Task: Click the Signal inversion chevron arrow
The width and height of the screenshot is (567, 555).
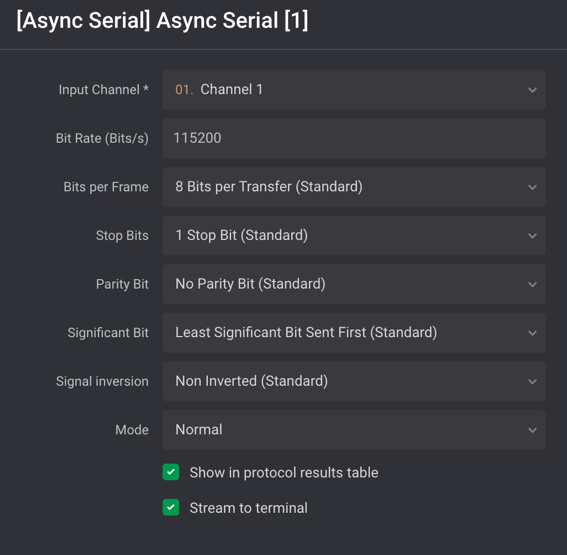Action: pos(532,381)
